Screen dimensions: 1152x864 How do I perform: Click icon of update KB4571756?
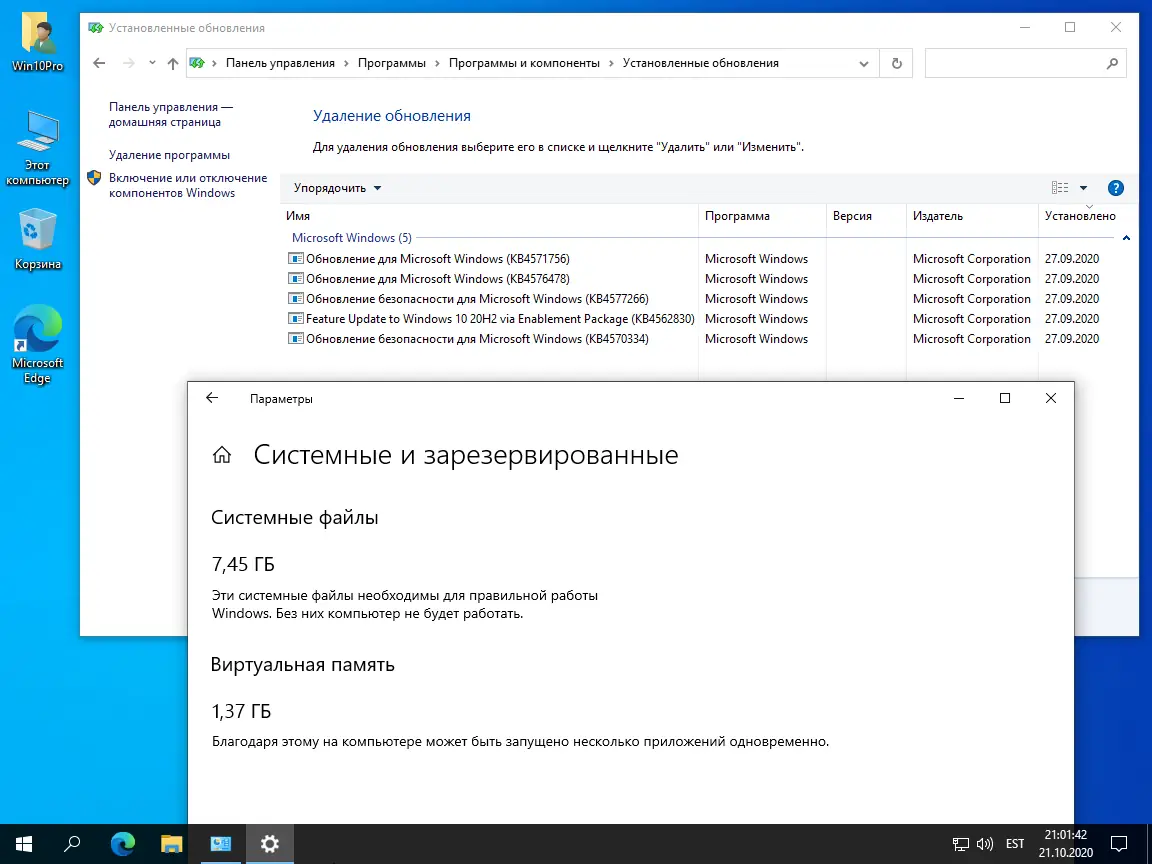coord(295,259)
